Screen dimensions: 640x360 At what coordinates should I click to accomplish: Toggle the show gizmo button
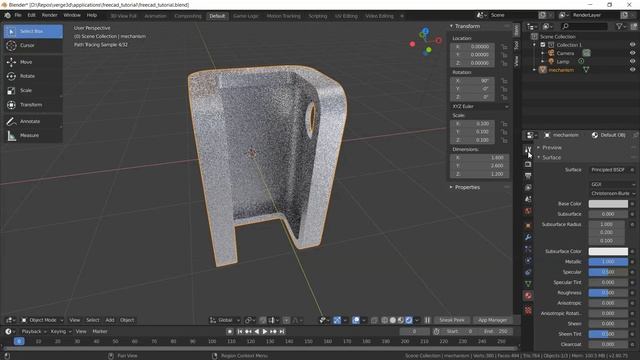point(337,320)
